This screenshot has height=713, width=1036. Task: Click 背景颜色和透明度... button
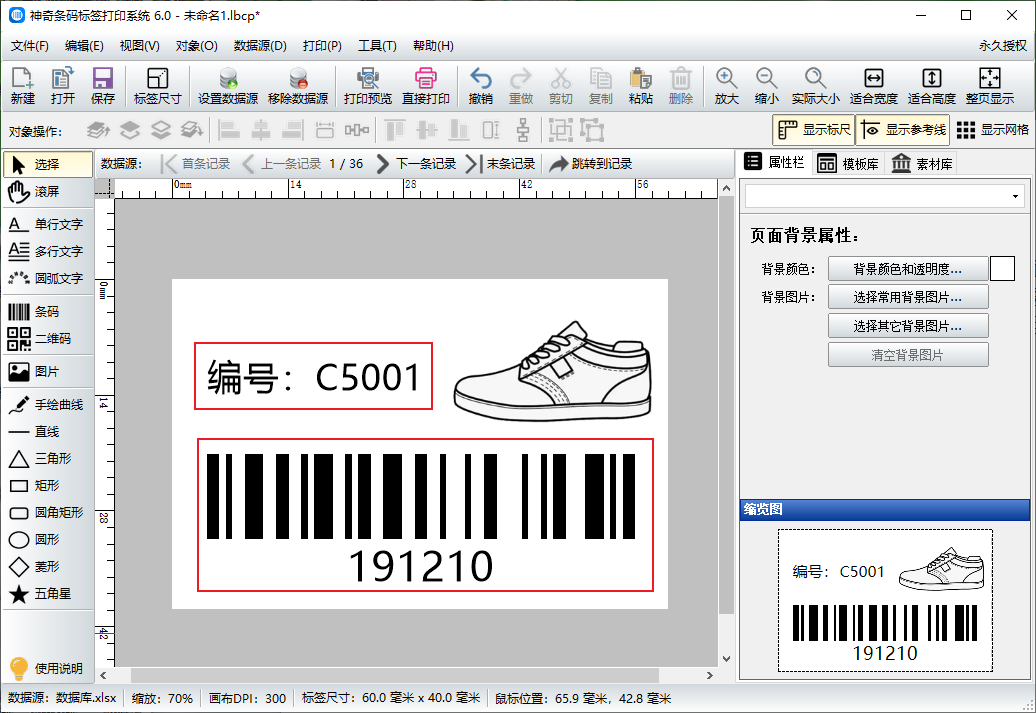pyautogui.click(x=908, y=269)
